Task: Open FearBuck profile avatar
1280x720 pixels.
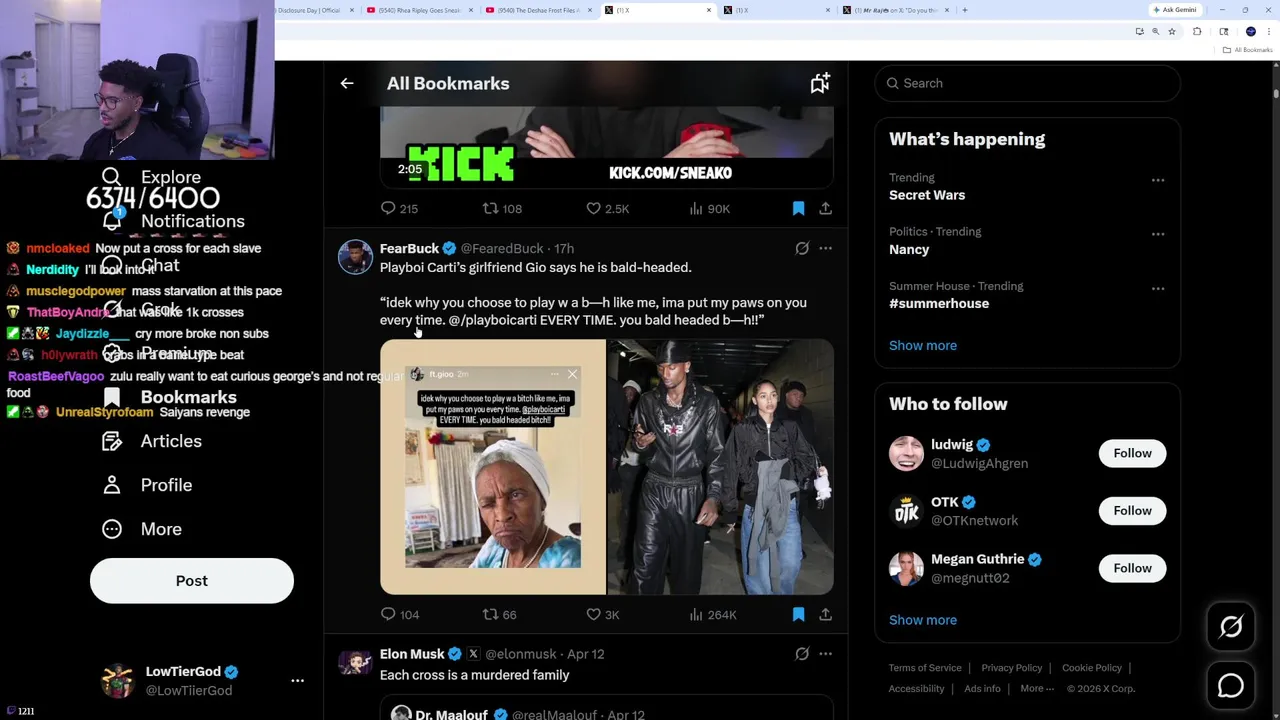Action: click(x=355, y=257)
